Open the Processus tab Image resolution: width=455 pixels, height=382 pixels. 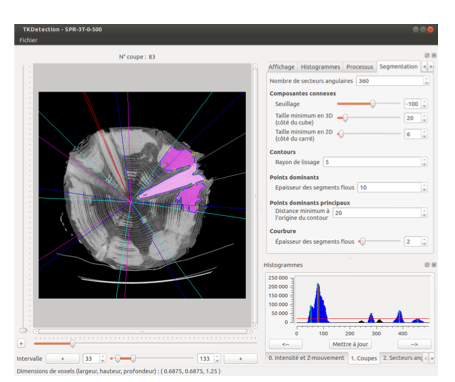point(359,67)
